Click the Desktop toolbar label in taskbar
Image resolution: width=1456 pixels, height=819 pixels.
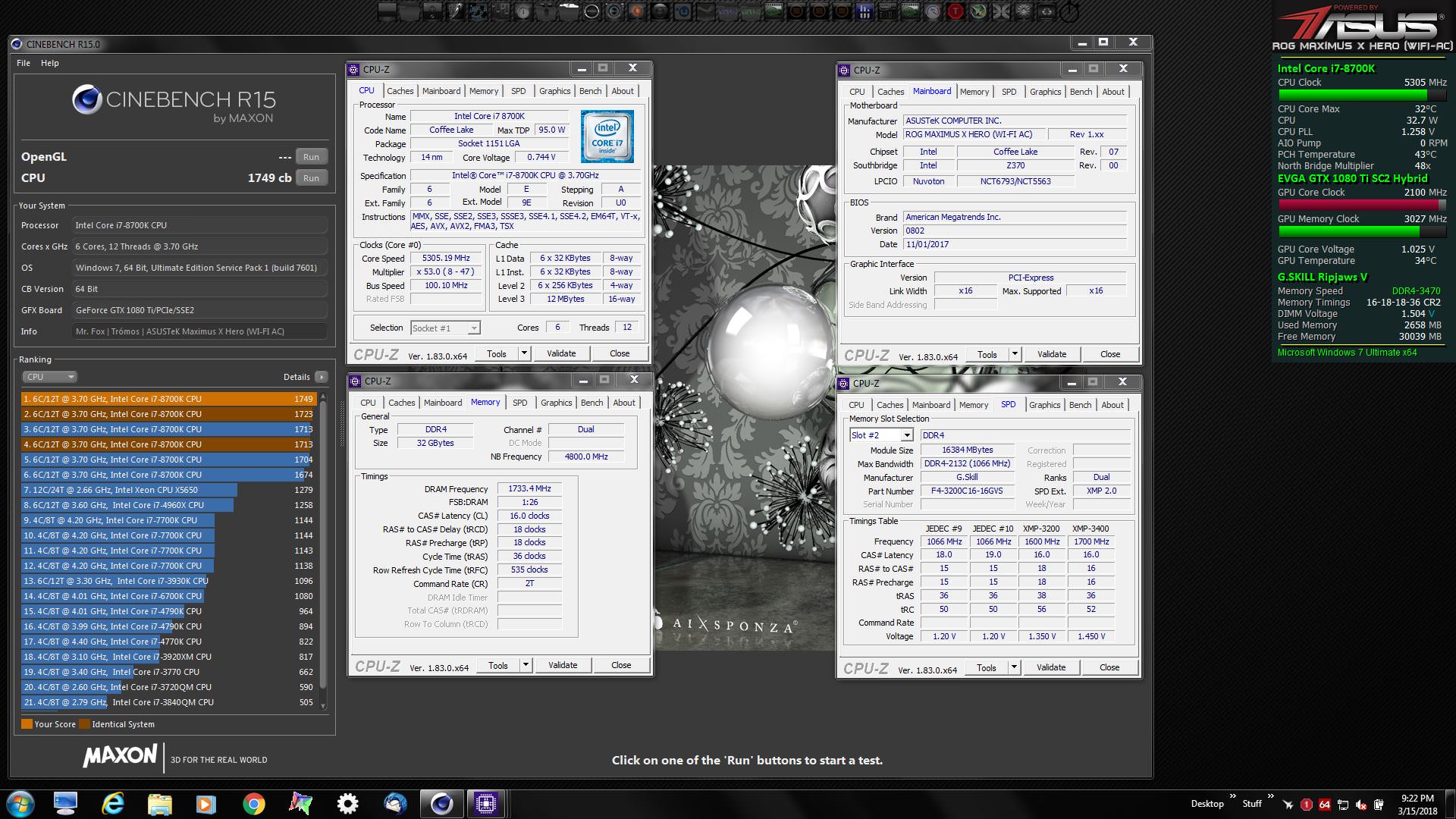[x=1207, y=804]
